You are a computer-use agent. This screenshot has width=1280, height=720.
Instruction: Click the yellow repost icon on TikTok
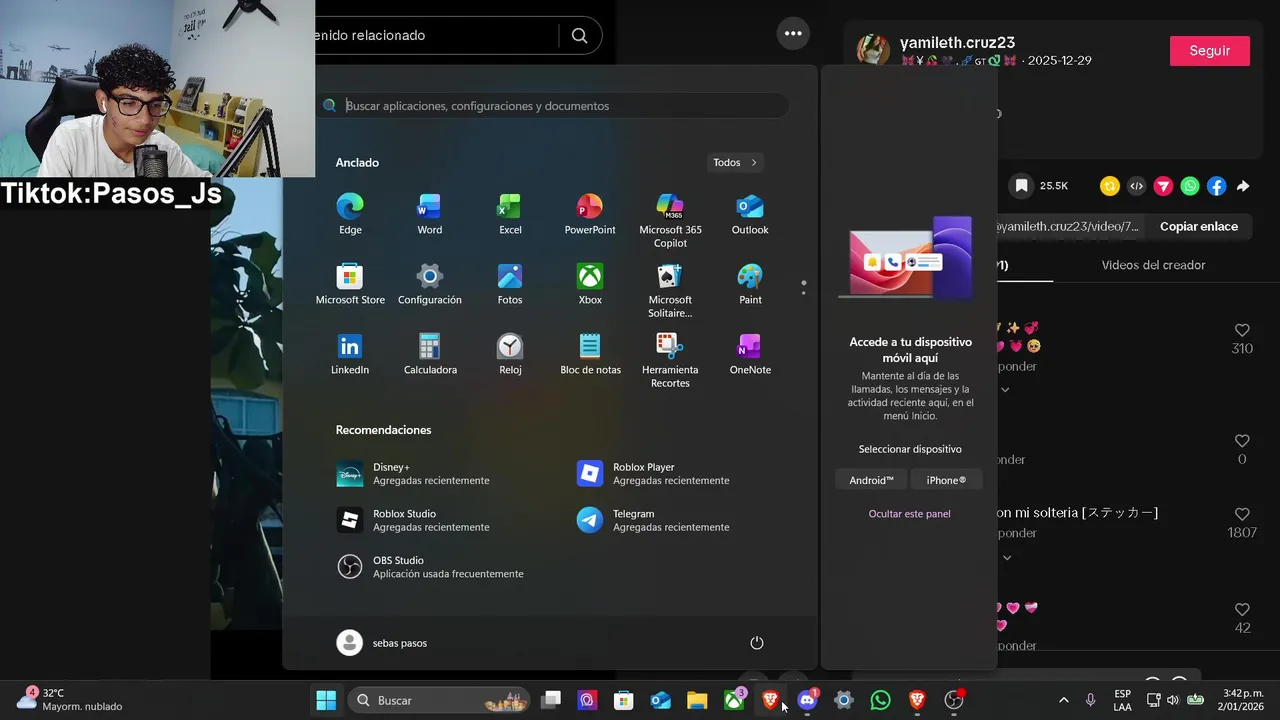tap(1110, 186)
